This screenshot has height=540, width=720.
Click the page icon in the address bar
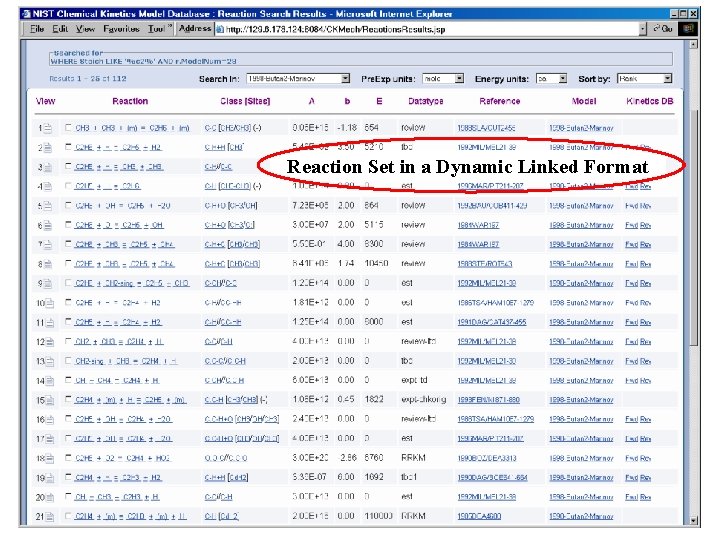pyautogui.click(x=220, y=29)
